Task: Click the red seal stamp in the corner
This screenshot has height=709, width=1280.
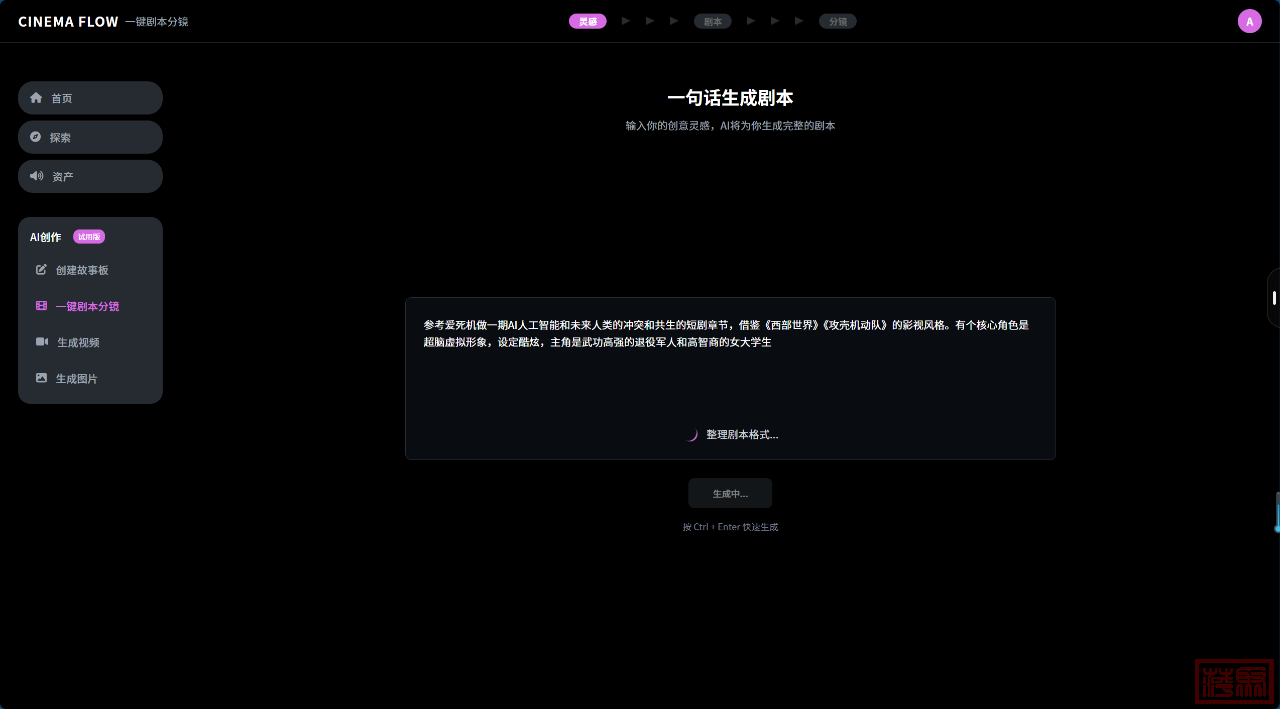Action: tap(1234, 681)
